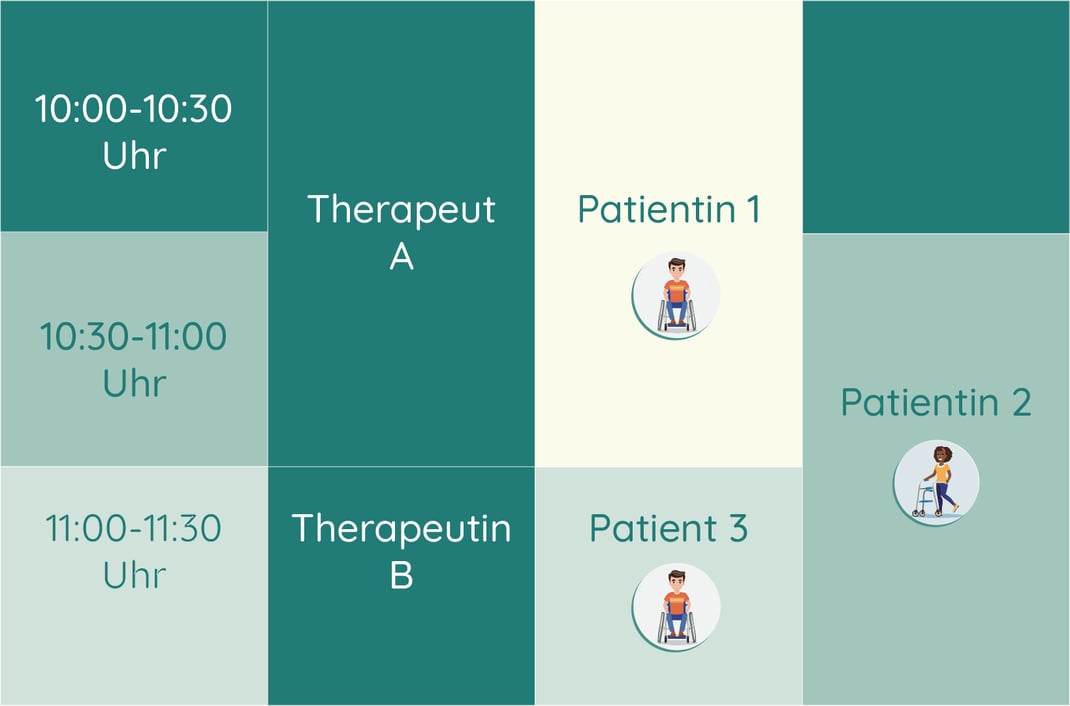The height and width of the screenshot is (706, 1070).
Task: Click the walker avatar under Patientin 2
Action: (936, 482)
